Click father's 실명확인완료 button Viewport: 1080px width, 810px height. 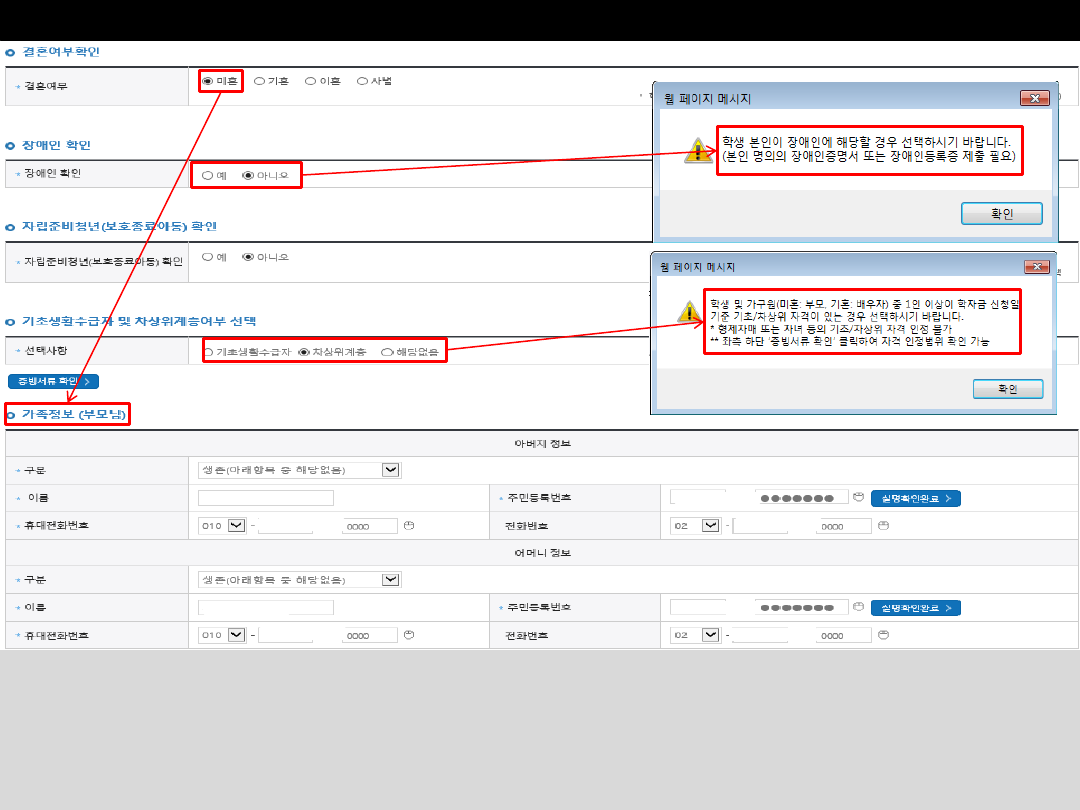click(x=915, y=498)
